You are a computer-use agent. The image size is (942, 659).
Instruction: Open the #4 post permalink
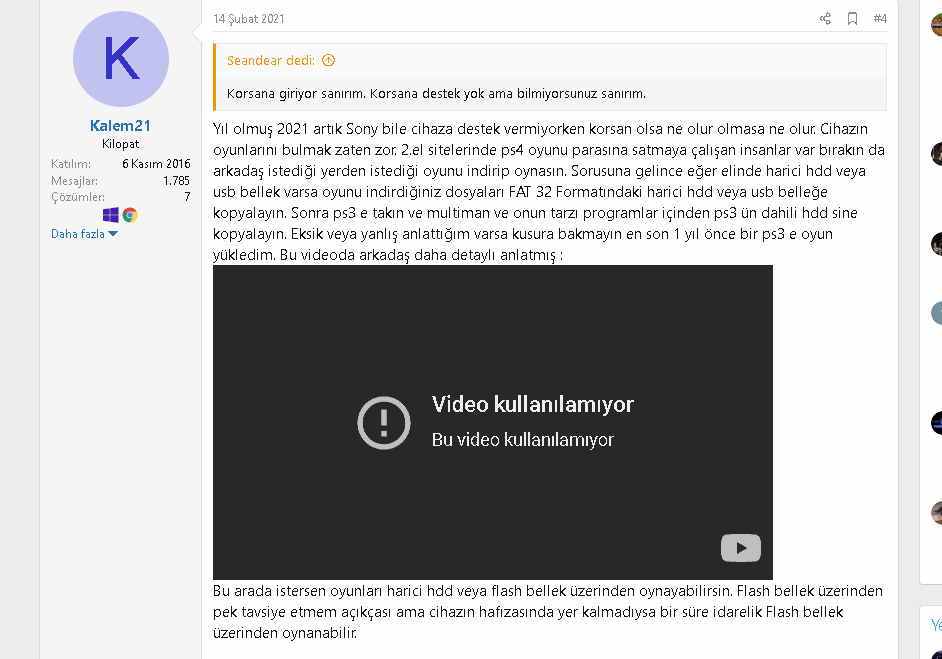pyautogui.click(x=880, y=19)
